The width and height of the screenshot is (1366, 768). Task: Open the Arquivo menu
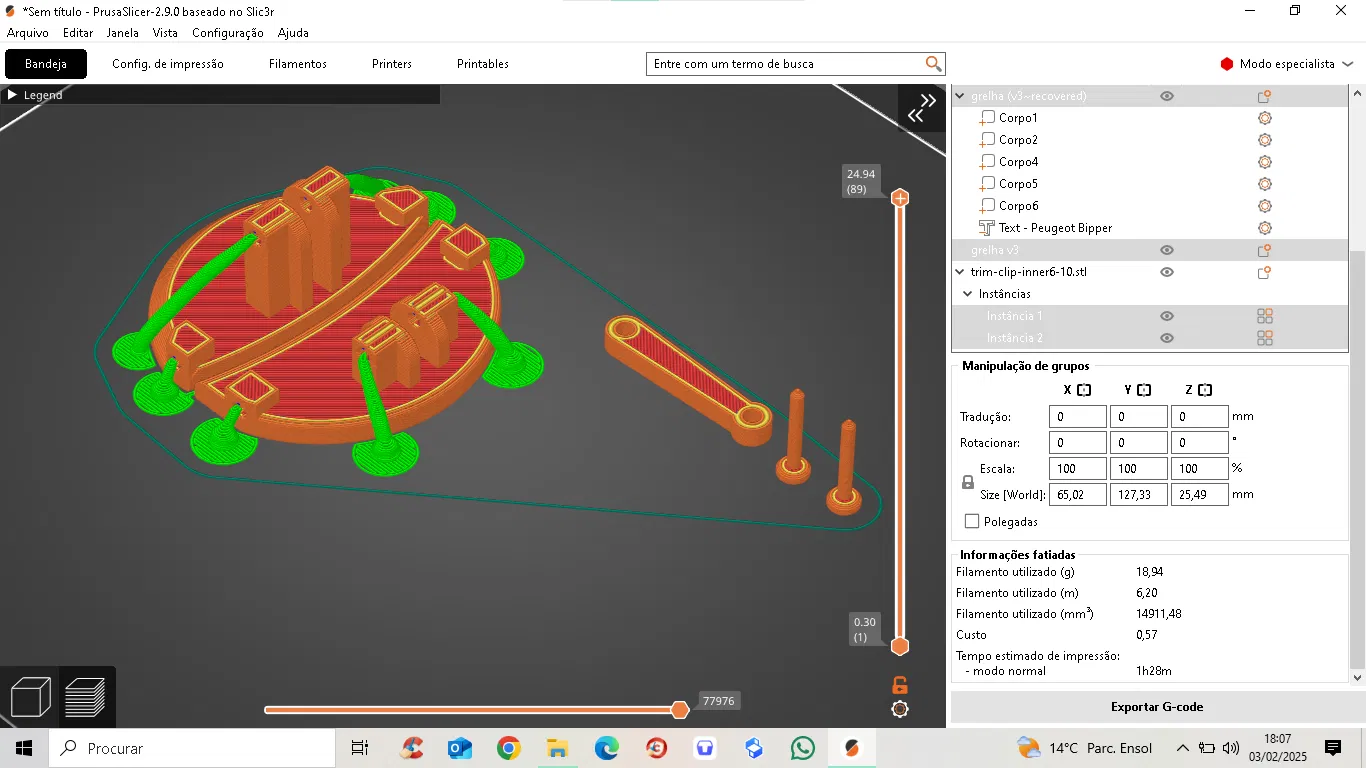28,33
